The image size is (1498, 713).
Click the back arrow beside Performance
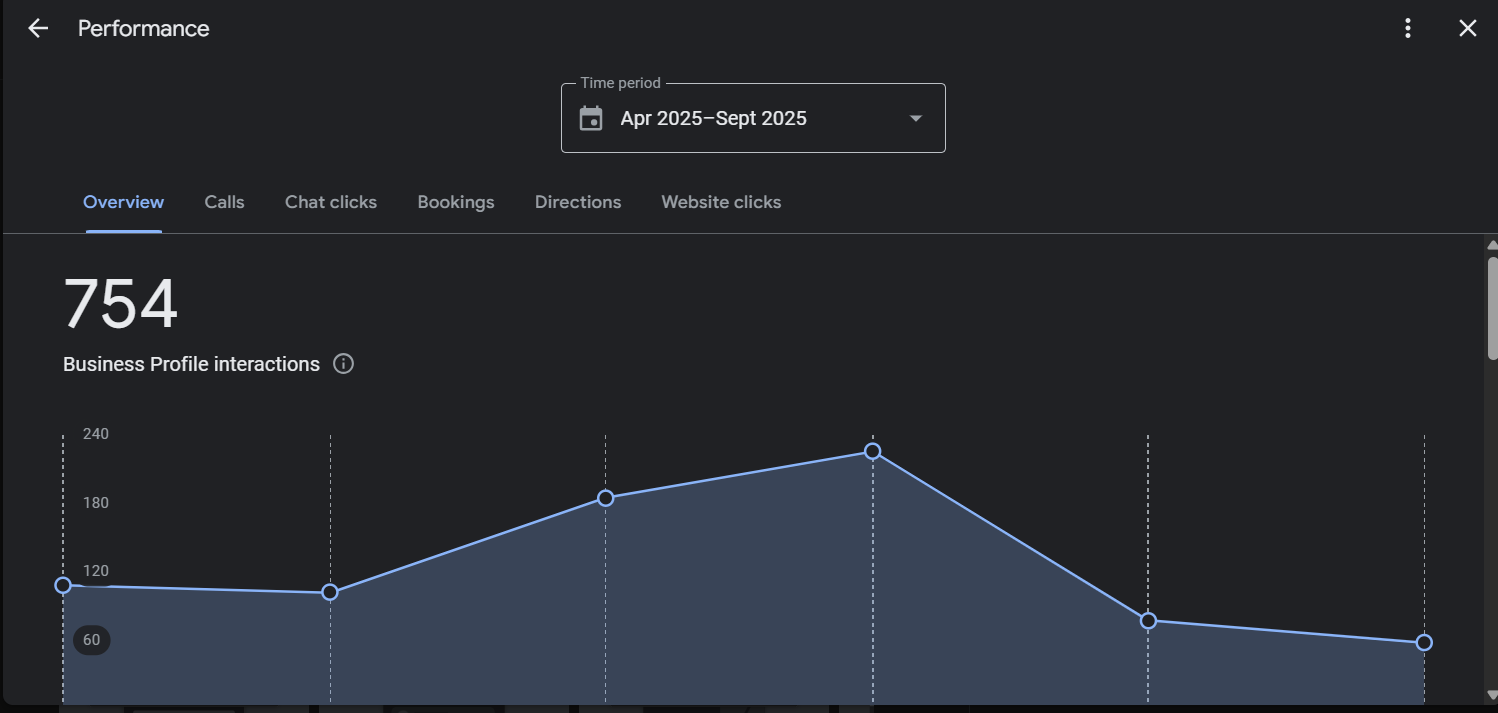38,28
